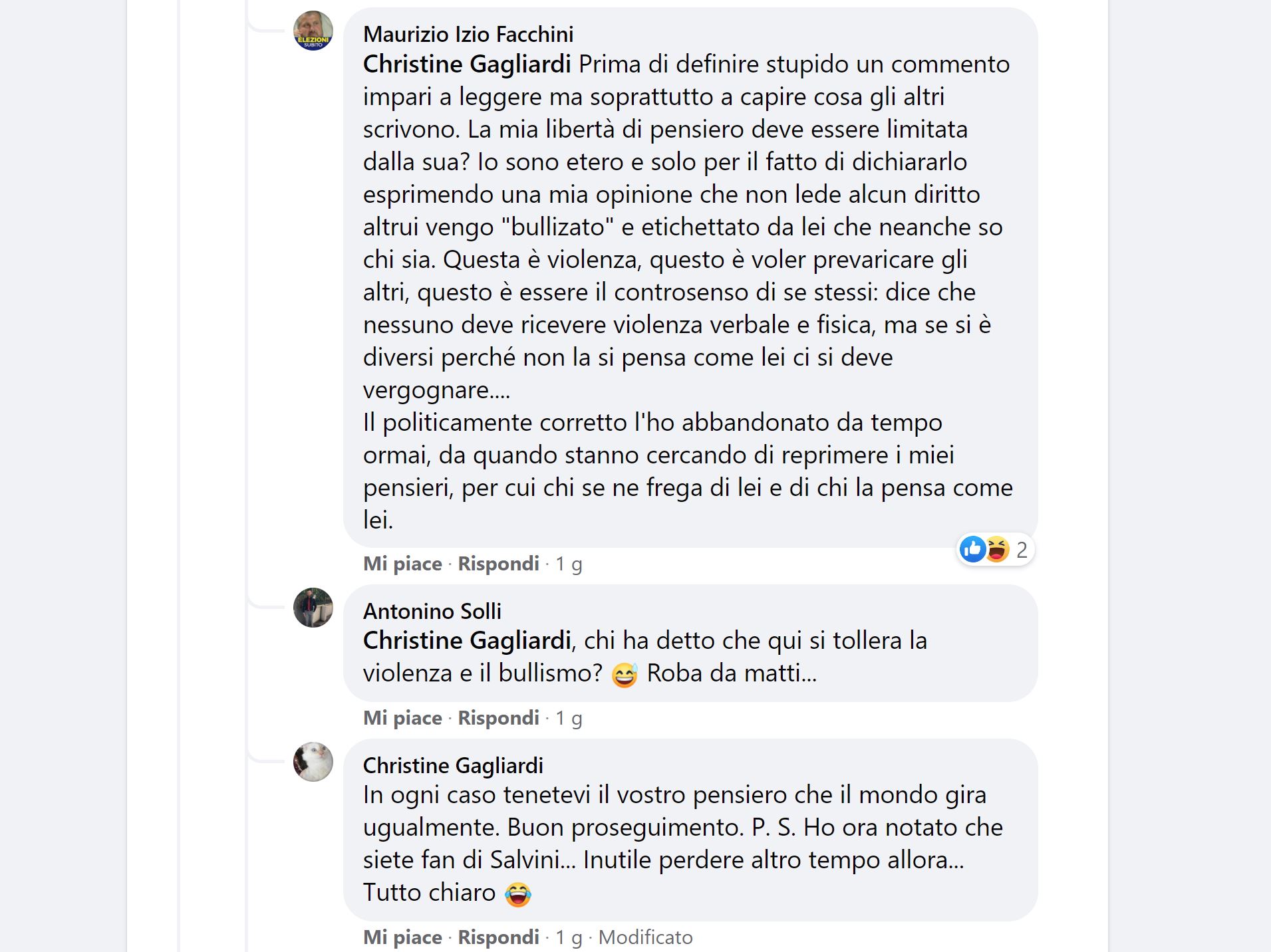Click the laughing reaction emoji icon
This screenshot has width=1271, height=952.
(997, 550)
